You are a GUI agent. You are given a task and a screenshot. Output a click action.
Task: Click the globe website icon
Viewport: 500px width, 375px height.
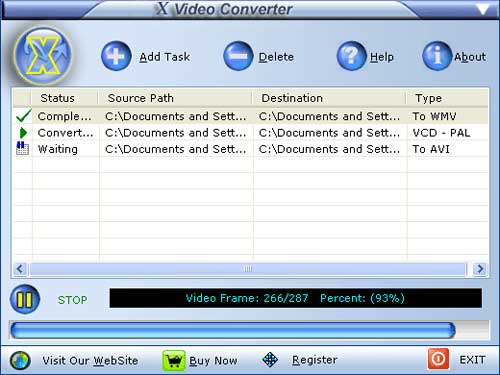click(x=20, y=360)
